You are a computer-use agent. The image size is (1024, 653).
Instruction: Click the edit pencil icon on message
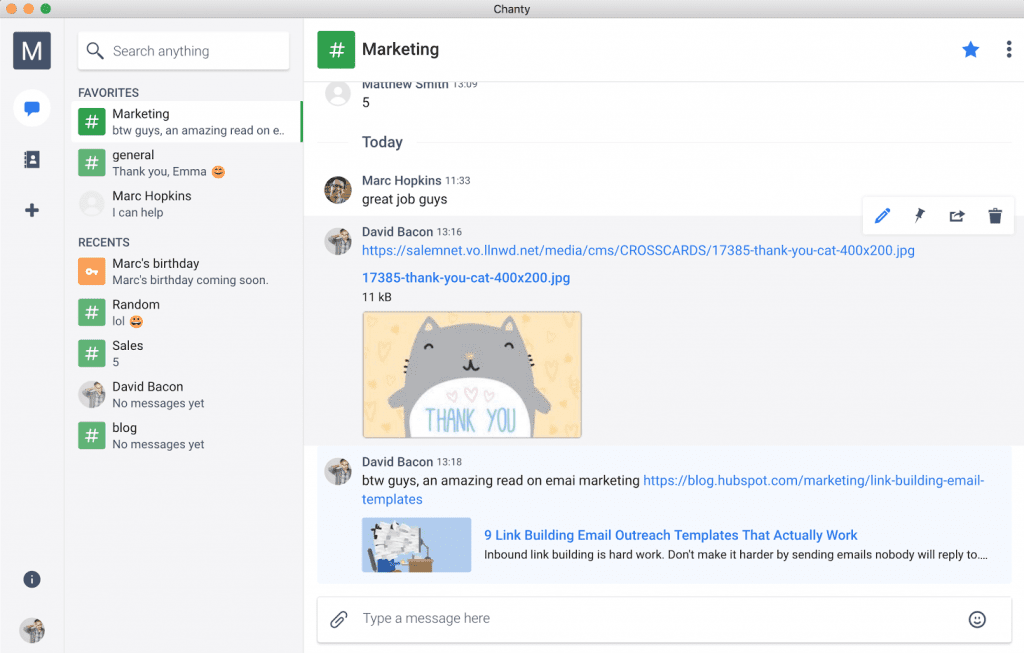click(x=882, y=215)
